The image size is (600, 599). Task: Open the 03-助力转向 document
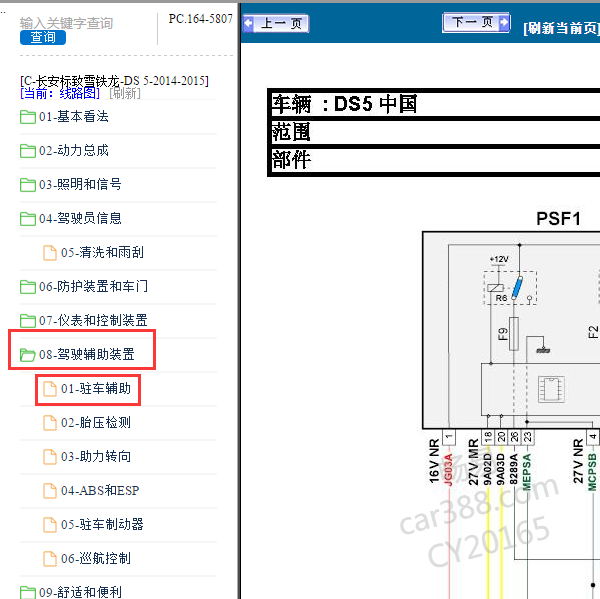point(96,457)
